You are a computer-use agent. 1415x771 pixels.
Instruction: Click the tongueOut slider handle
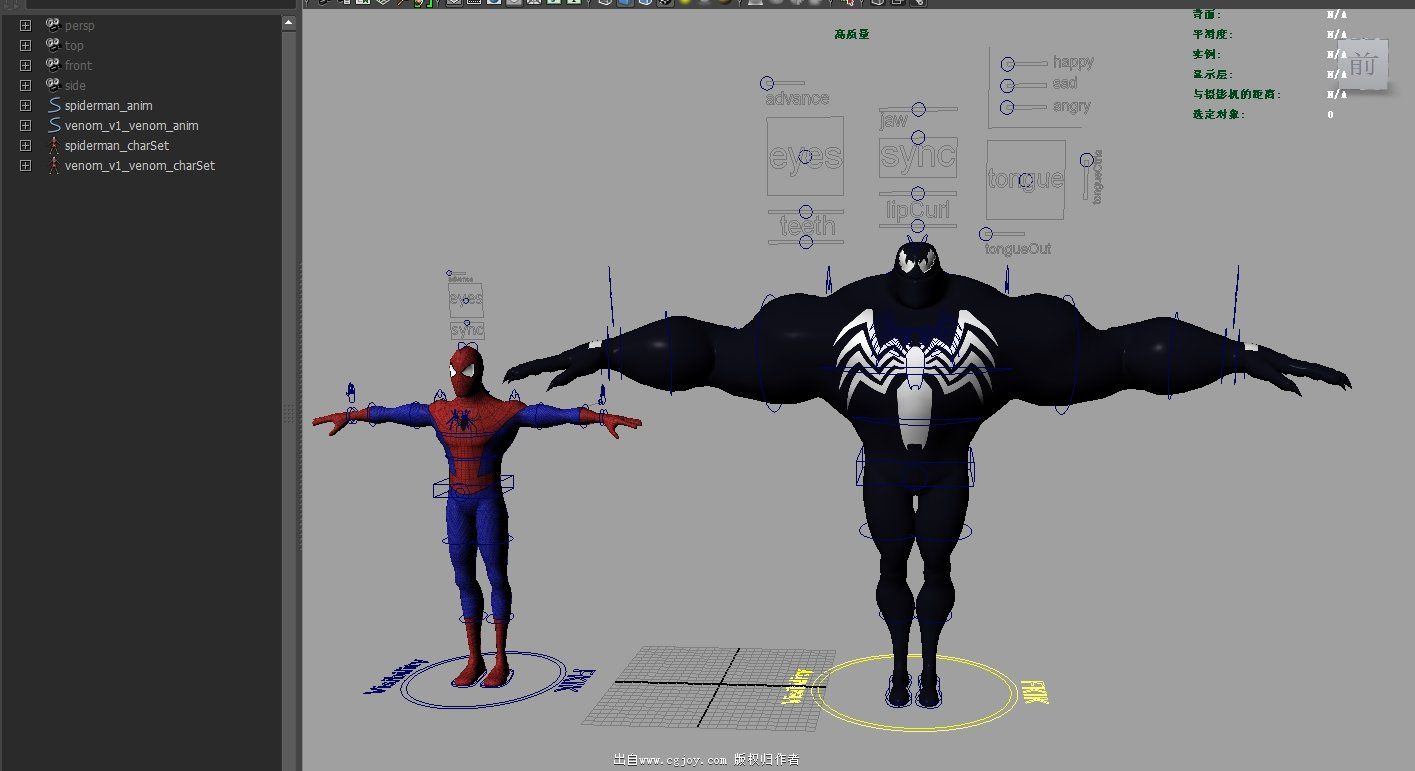987,234
